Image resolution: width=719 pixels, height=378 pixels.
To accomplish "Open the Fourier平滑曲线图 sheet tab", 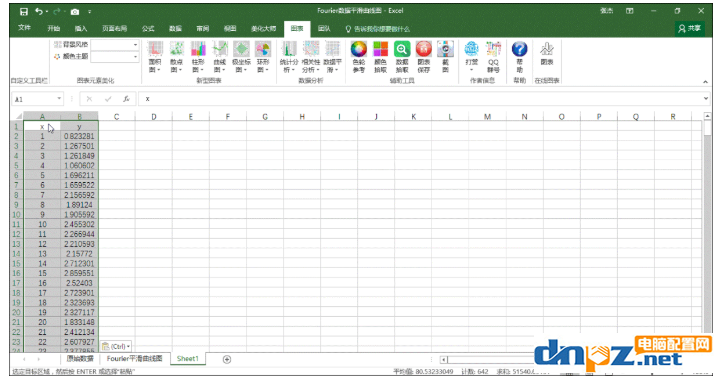I will 134,359.
